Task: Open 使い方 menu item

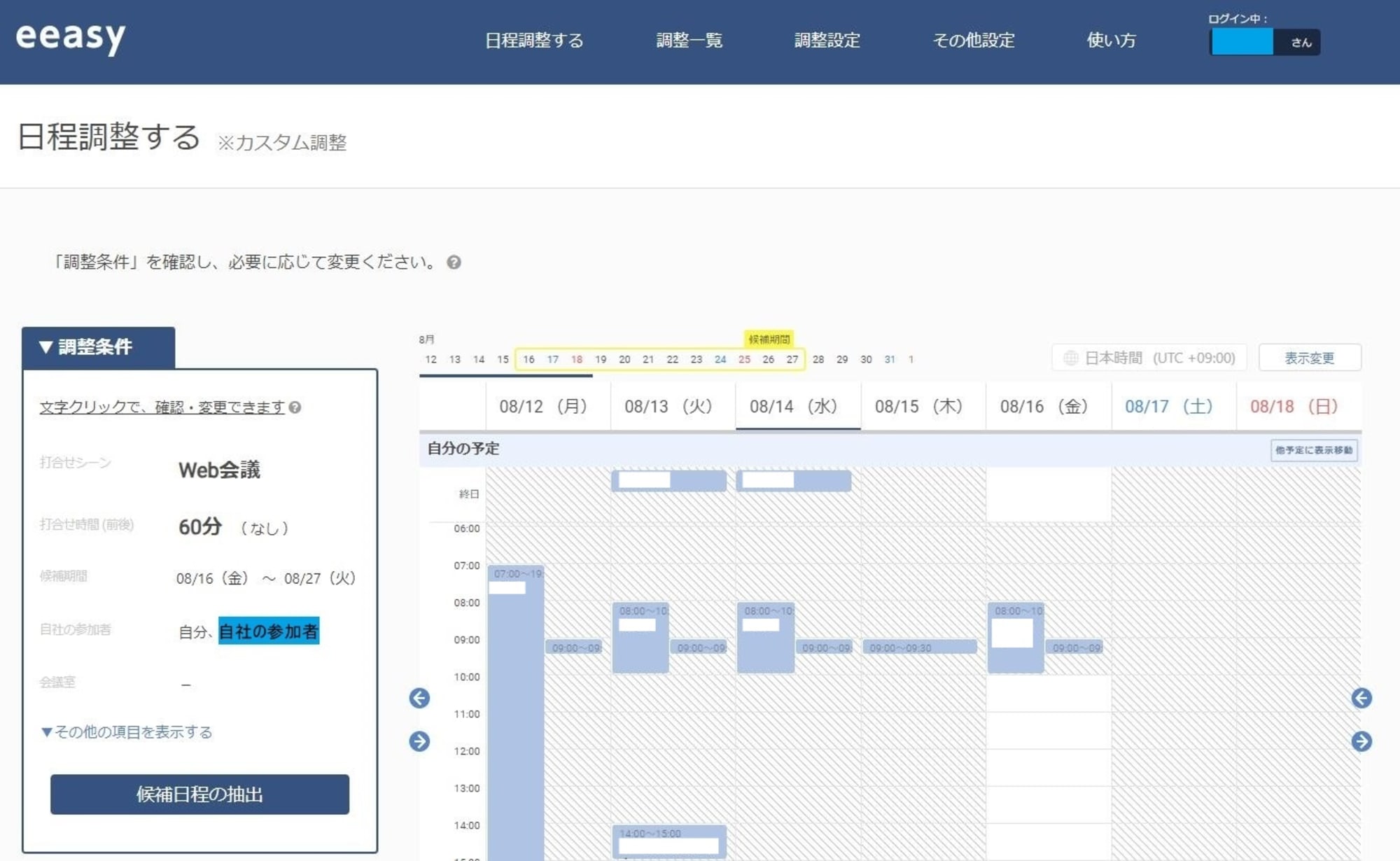Action: click(x=1111, y=41)
